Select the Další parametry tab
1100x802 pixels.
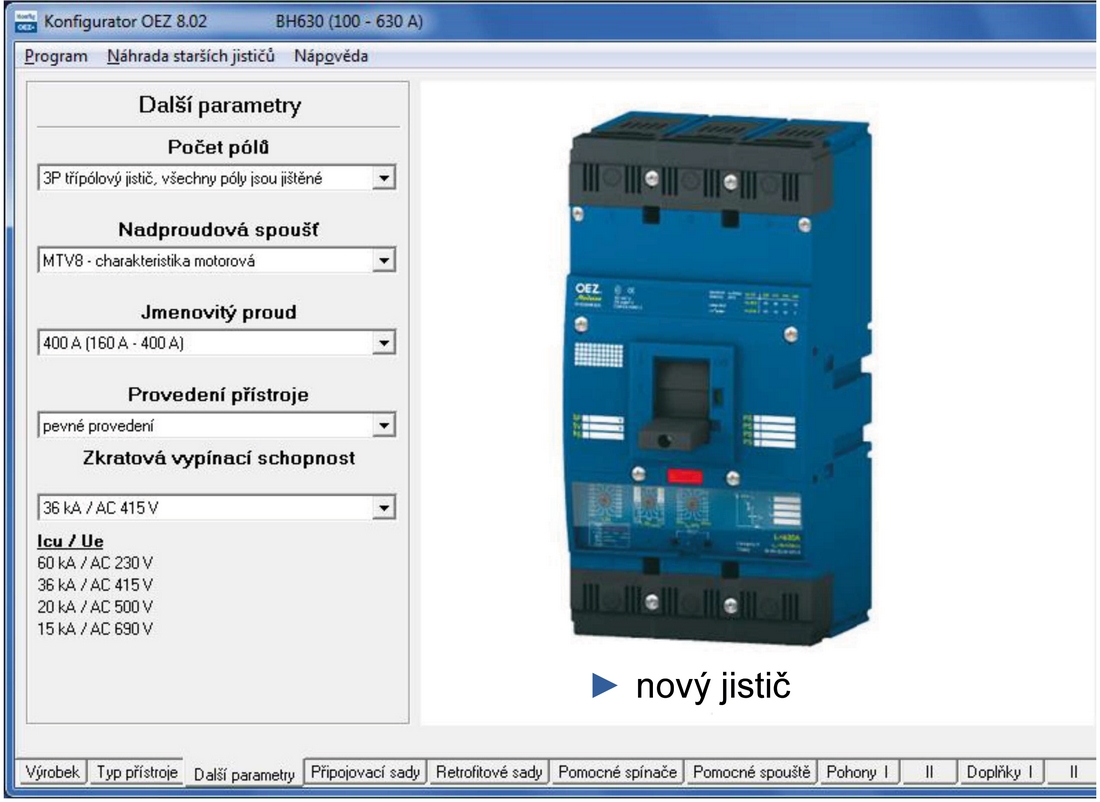[244, 774]
